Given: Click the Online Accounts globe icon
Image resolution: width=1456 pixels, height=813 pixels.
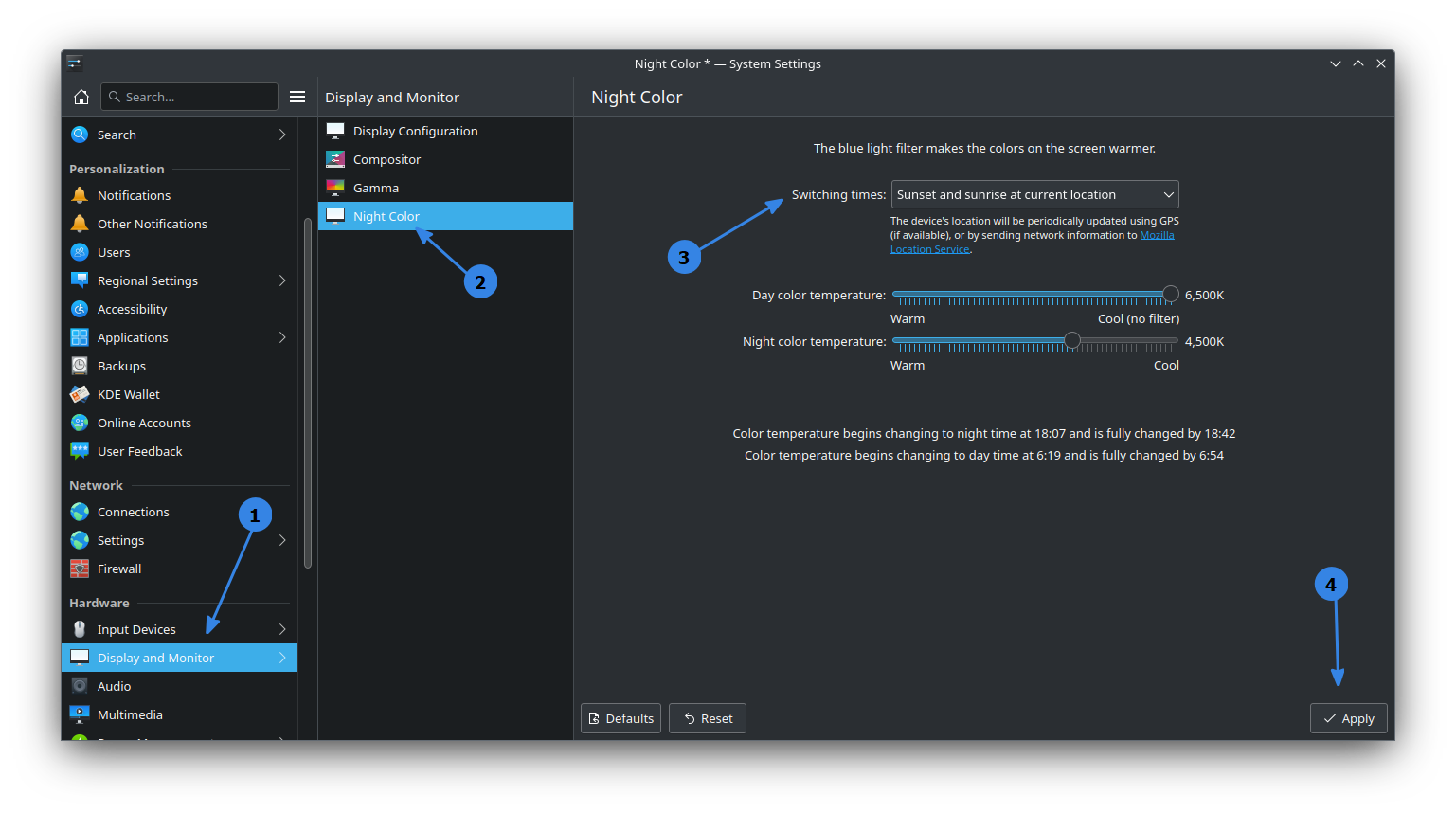Looking at the screenshot, I should point(80,423).
